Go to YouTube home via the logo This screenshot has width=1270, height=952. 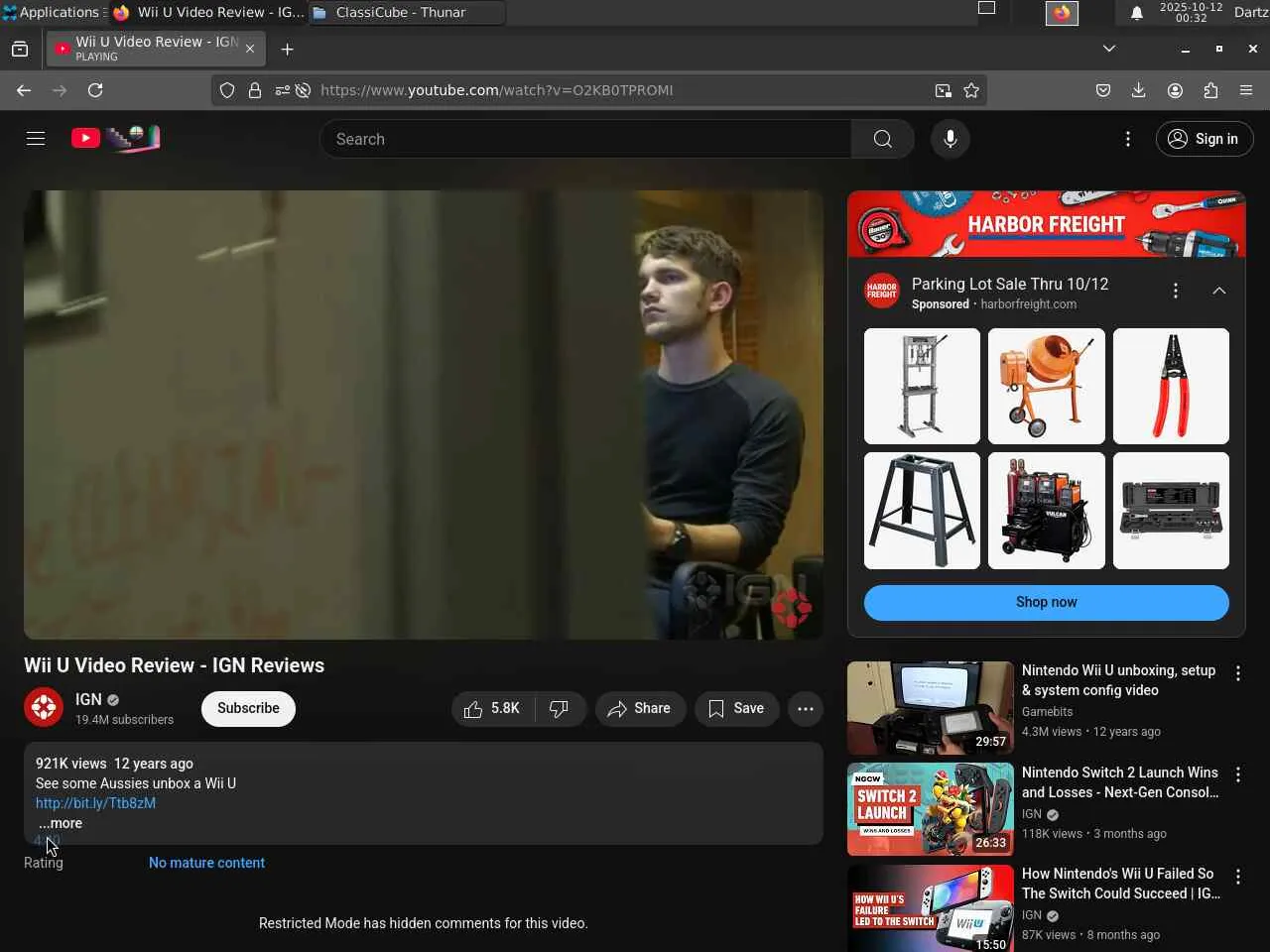(115, 139)
